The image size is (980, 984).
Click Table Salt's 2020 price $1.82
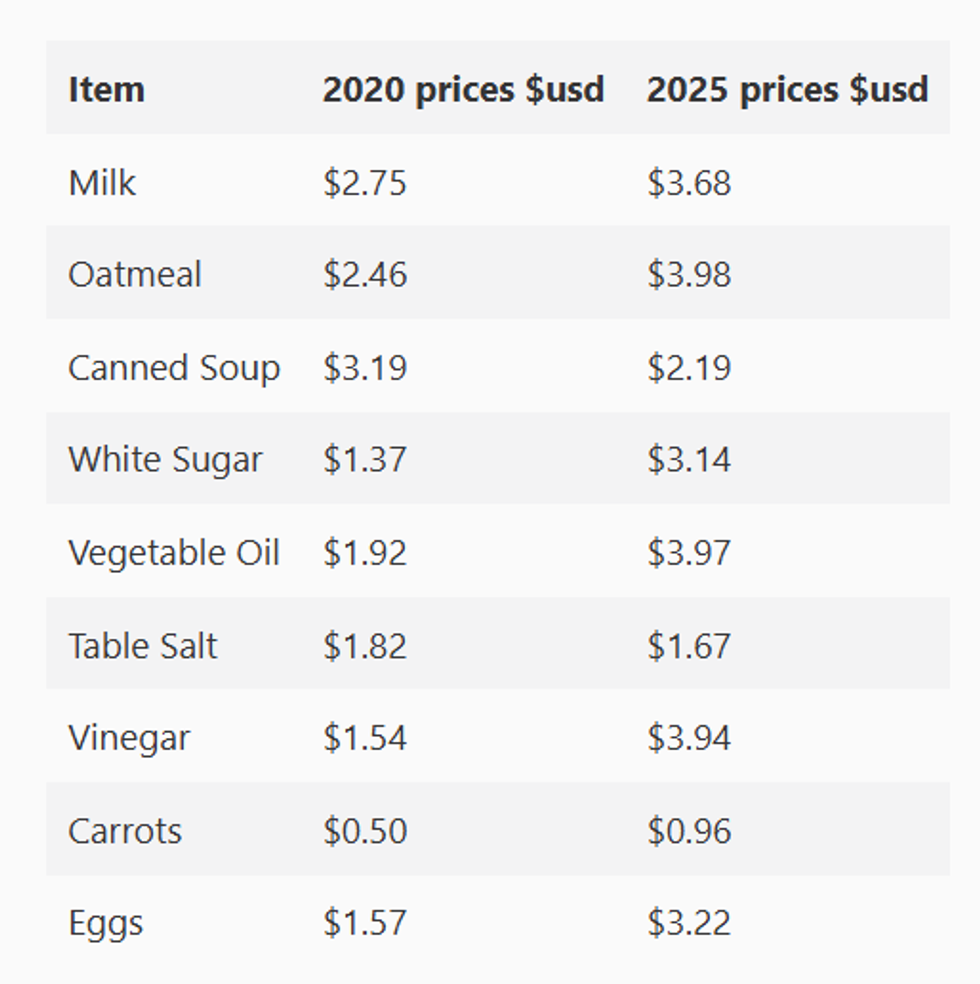(x=365, y=645)
